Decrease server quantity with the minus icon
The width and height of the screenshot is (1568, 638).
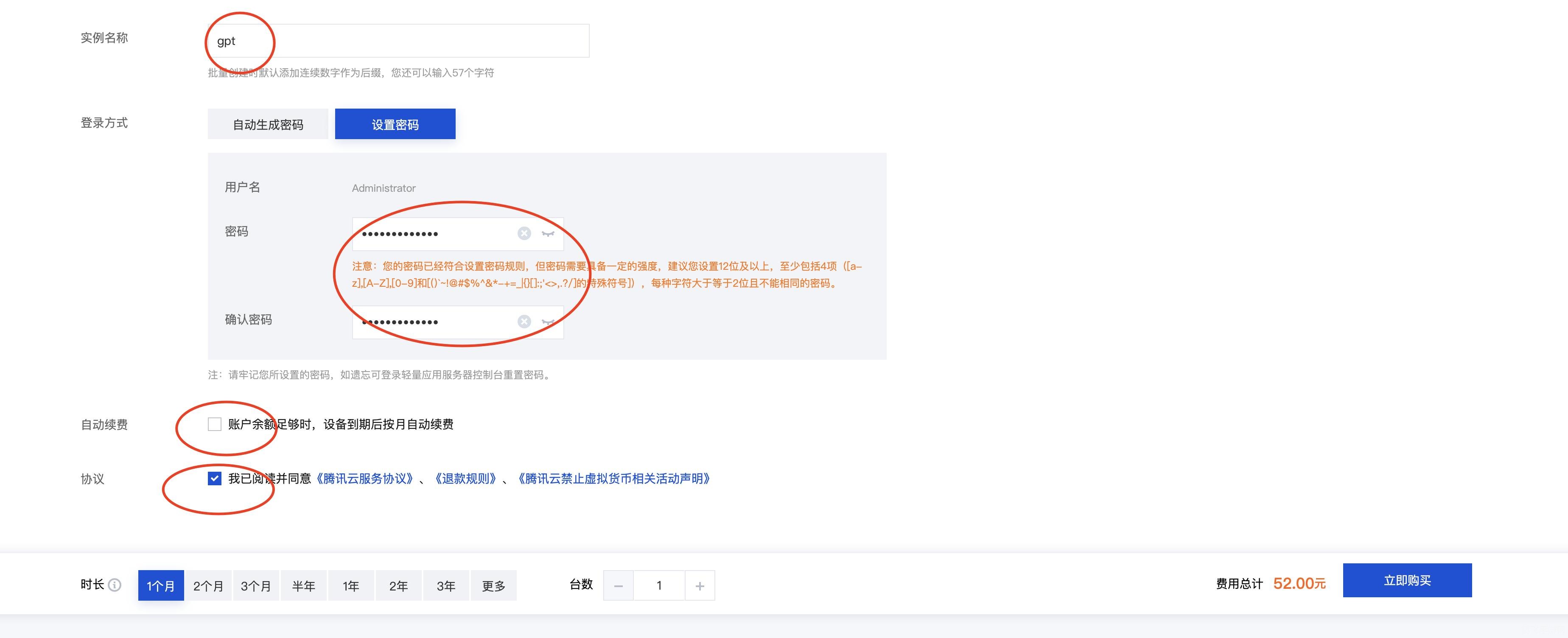618,585
